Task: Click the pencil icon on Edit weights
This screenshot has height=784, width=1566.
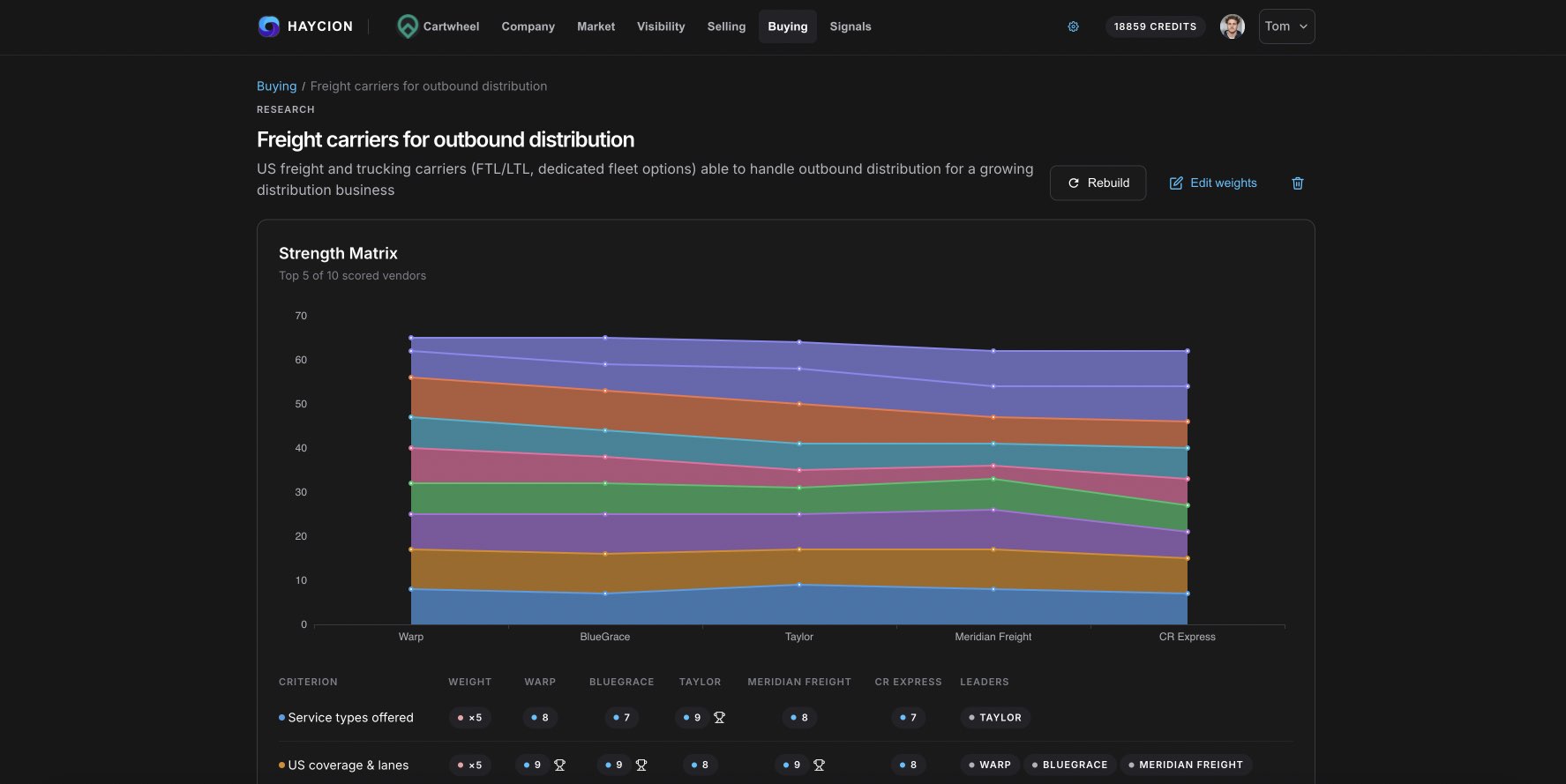Action: [x=1176, y=183]
